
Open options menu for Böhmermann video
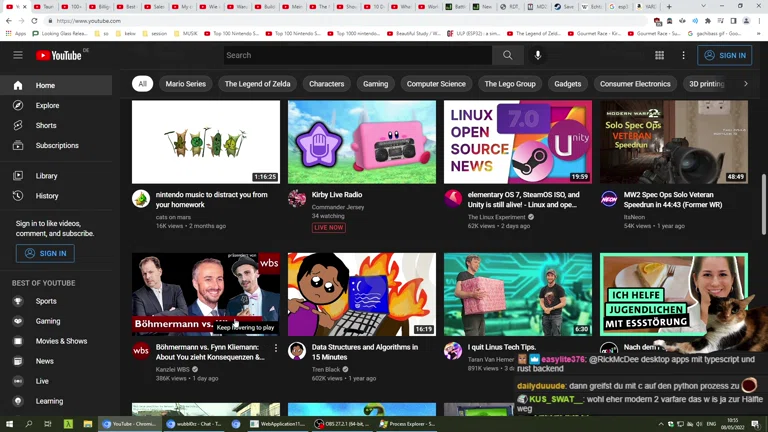[276, 348]
